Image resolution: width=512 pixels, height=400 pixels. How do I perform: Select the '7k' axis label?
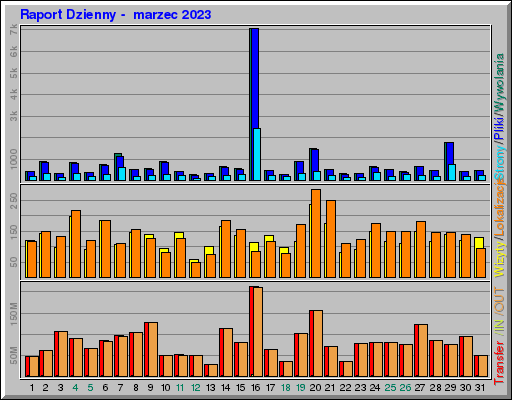click(14, 30)
